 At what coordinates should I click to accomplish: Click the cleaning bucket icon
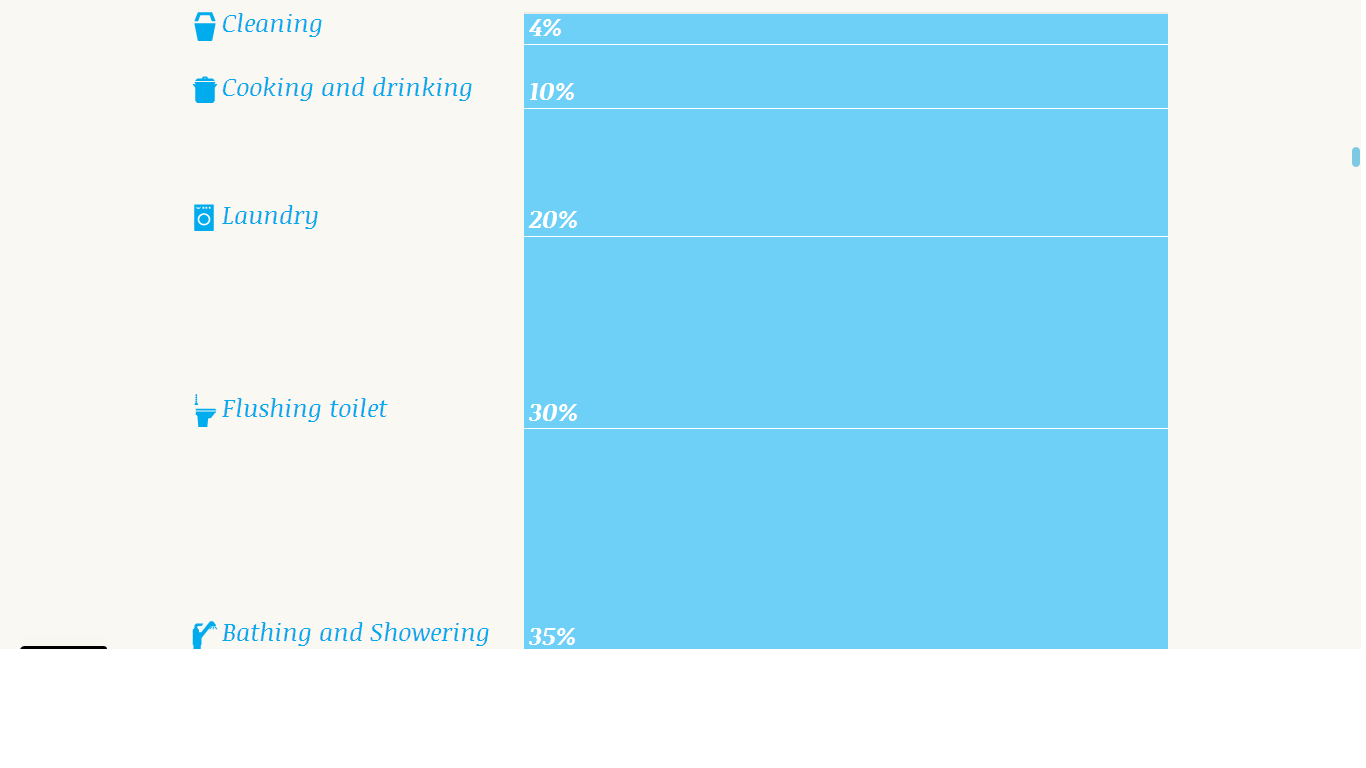(204, 27)
